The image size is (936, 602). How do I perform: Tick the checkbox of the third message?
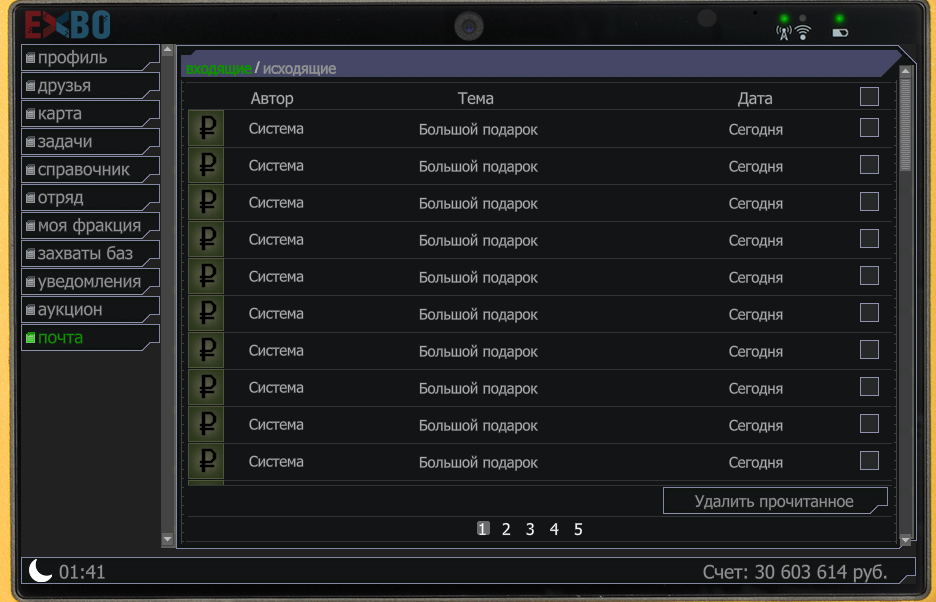(869, 202)
